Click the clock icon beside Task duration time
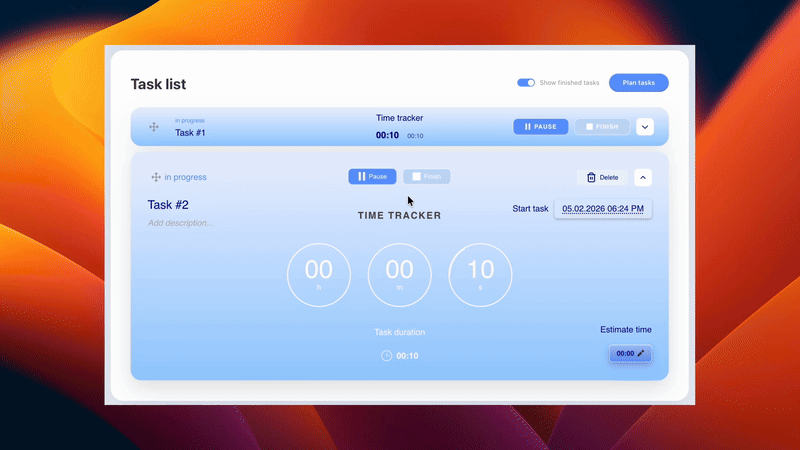This screenshot has width=800, height=450. [x=386, y=356]
